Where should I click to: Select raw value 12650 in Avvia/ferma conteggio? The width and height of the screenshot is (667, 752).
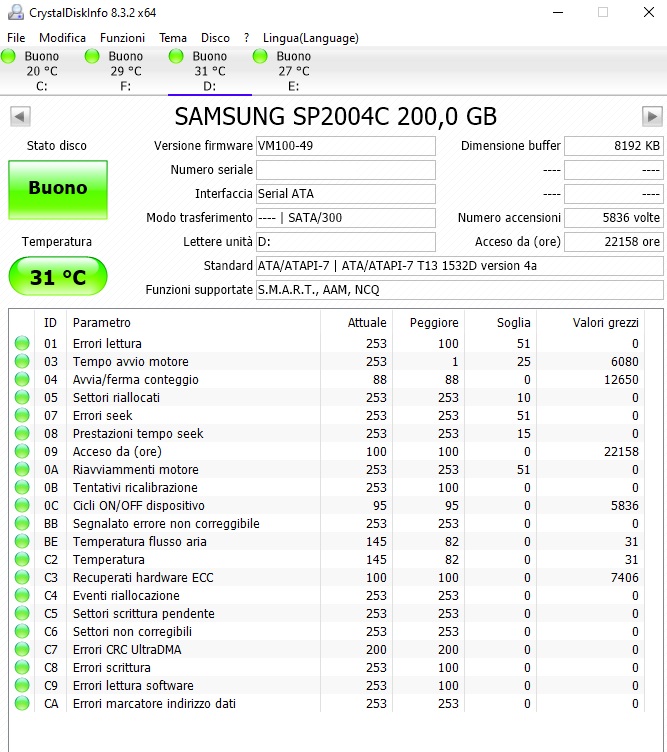tap(621, 379)
